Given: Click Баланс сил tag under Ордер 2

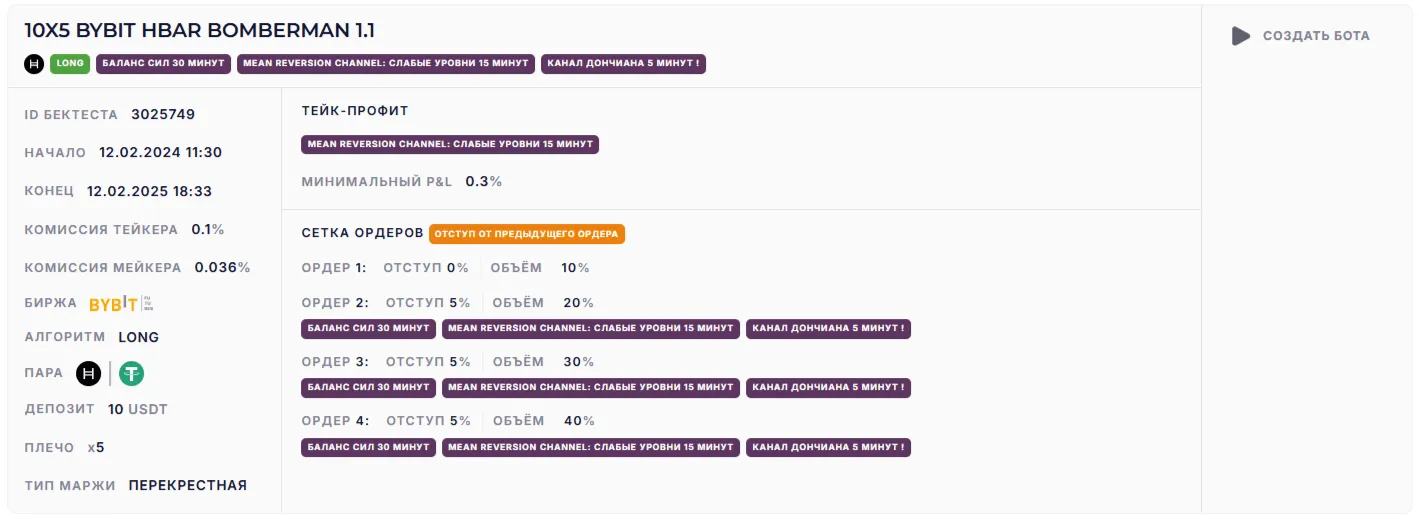Looking at the screenshot, I should tap(368, 328).
